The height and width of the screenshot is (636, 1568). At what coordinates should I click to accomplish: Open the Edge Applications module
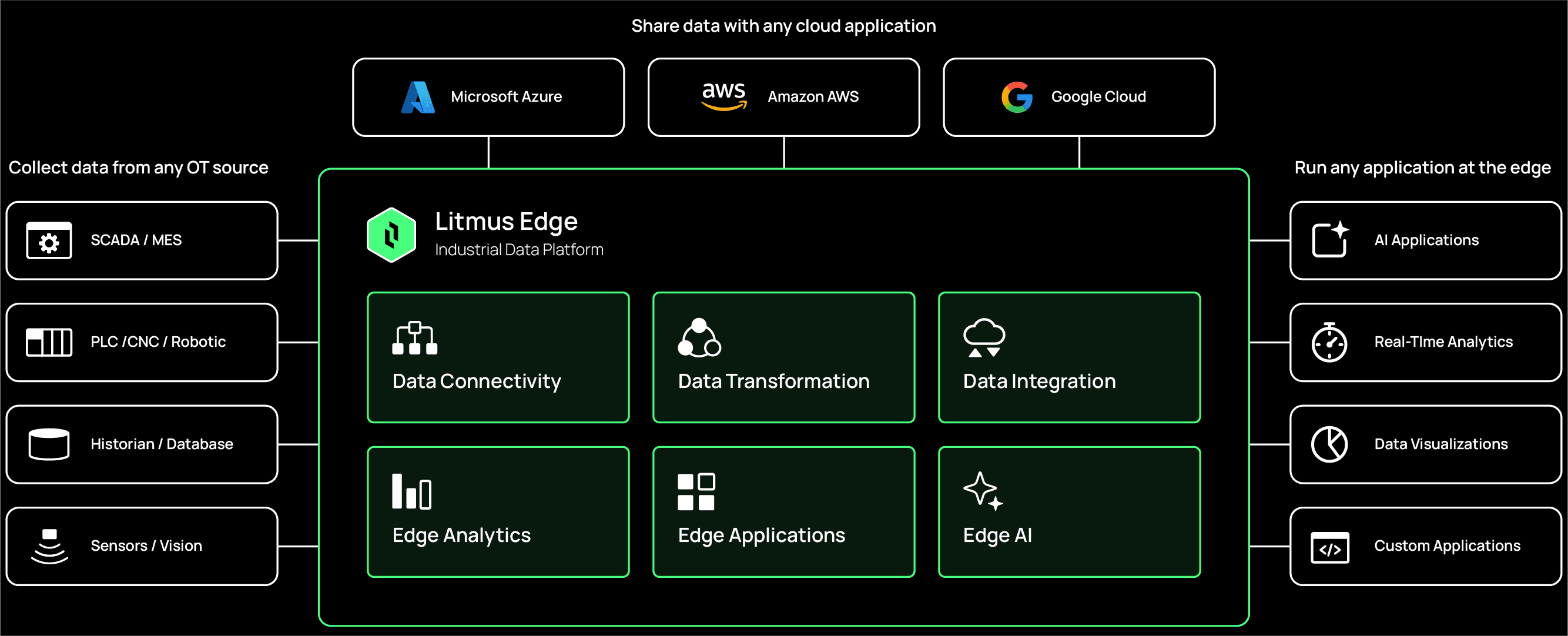[783, 511]
